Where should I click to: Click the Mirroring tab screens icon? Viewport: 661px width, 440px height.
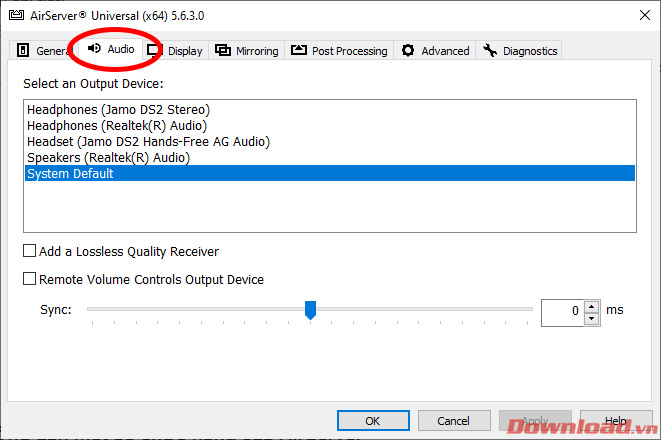coord(223,51)
